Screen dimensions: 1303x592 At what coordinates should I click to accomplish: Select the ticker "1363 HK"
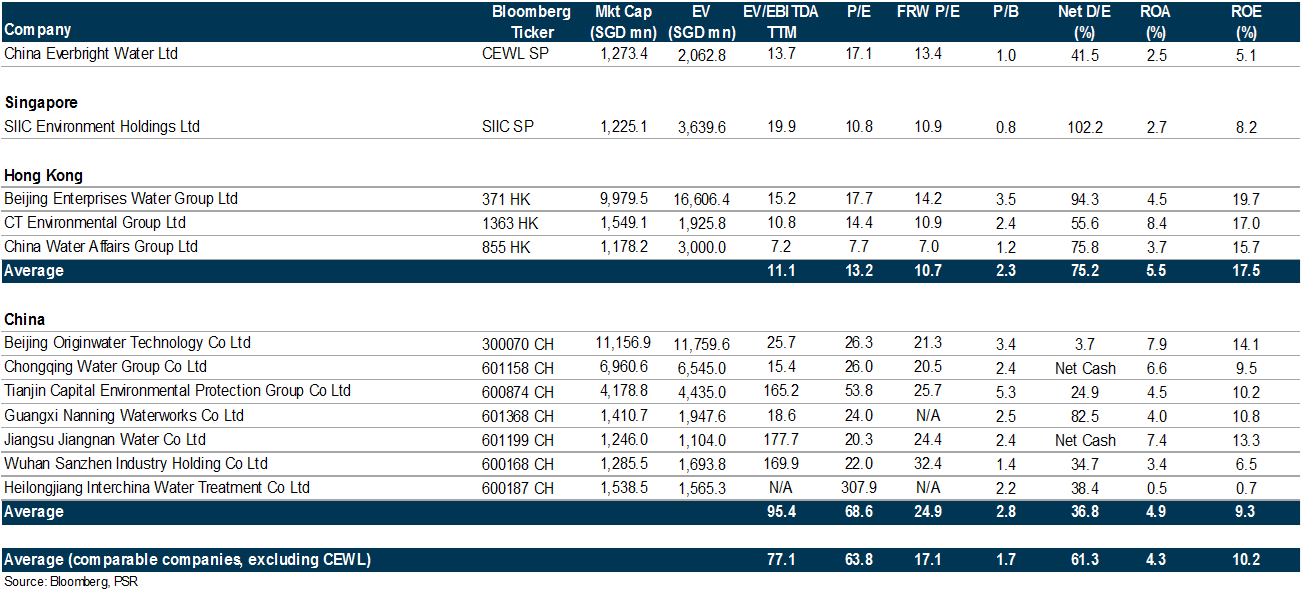510,222
